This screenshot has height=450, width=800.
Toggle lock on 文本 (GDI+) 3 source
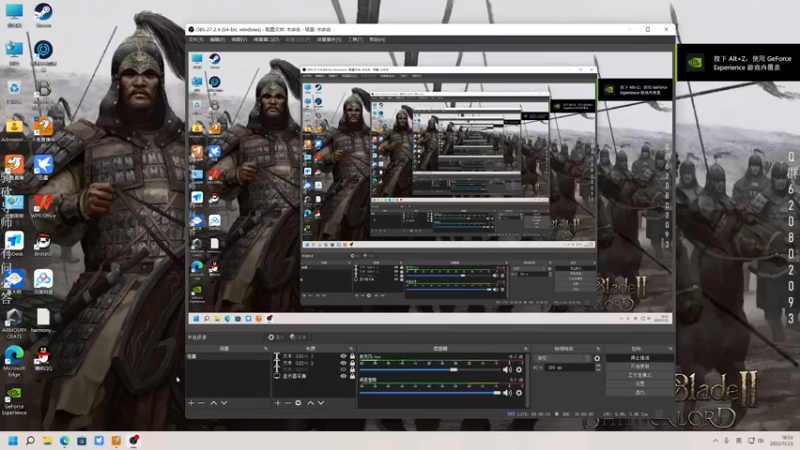(x=352, y=356)
